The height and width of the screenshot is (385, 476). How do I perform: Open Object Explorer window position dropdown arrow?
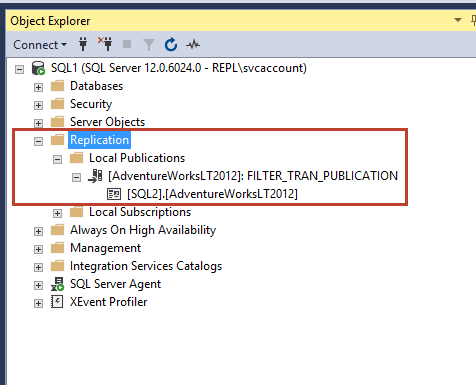458,20
